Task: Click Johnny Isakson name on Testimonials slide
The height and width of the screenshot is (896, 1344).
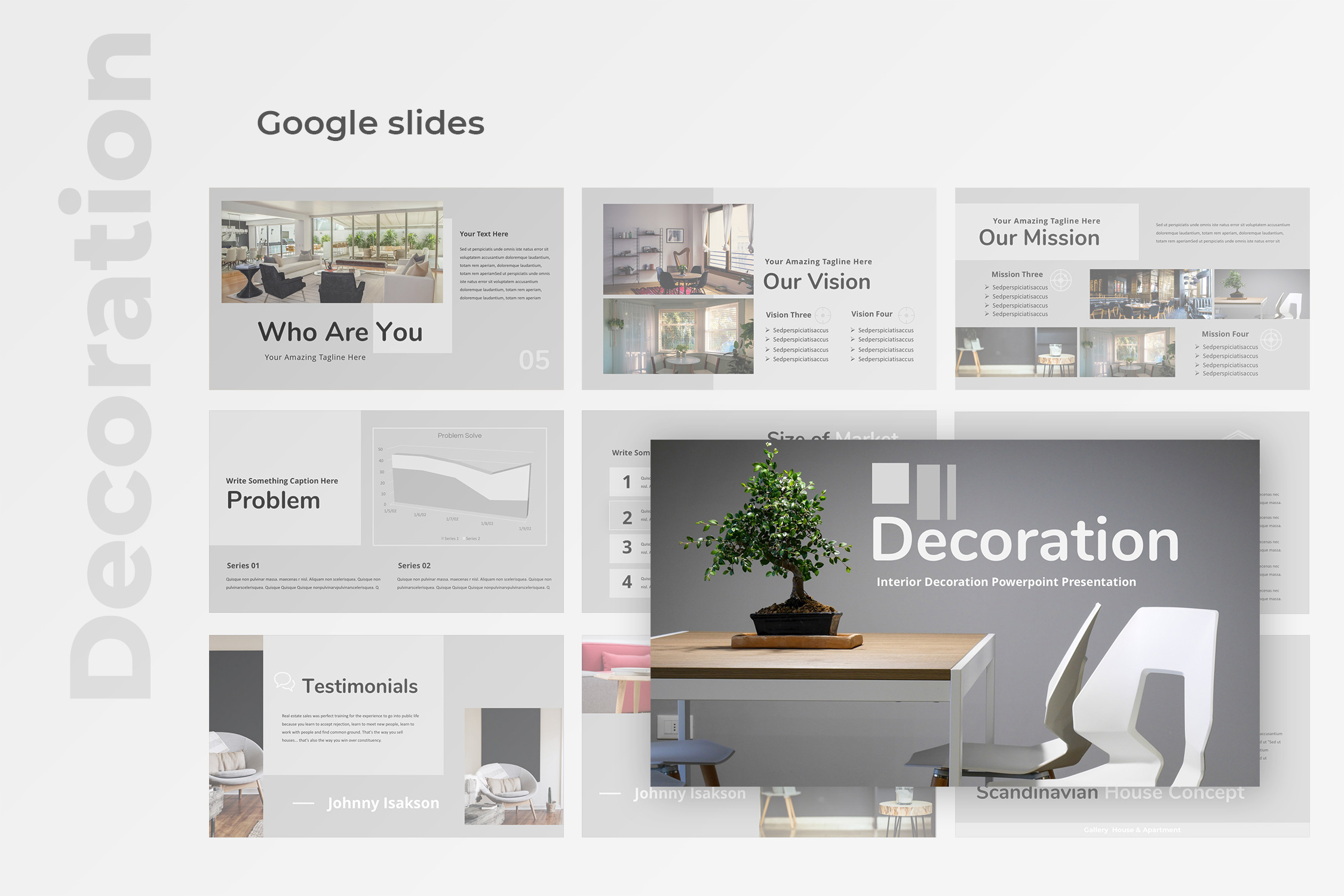Action: tap(383, 803)
